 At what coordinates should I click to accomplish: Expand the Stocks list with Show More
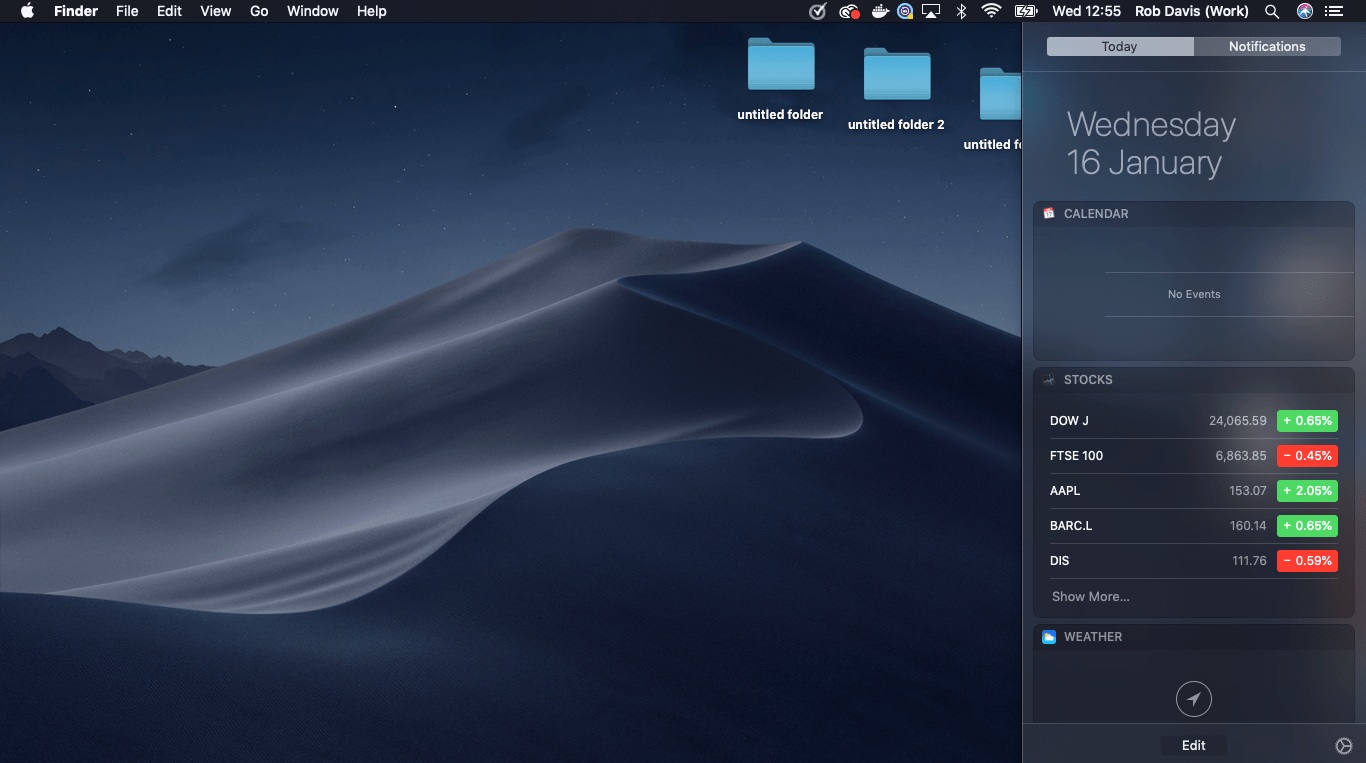[x=1090, y=596]
